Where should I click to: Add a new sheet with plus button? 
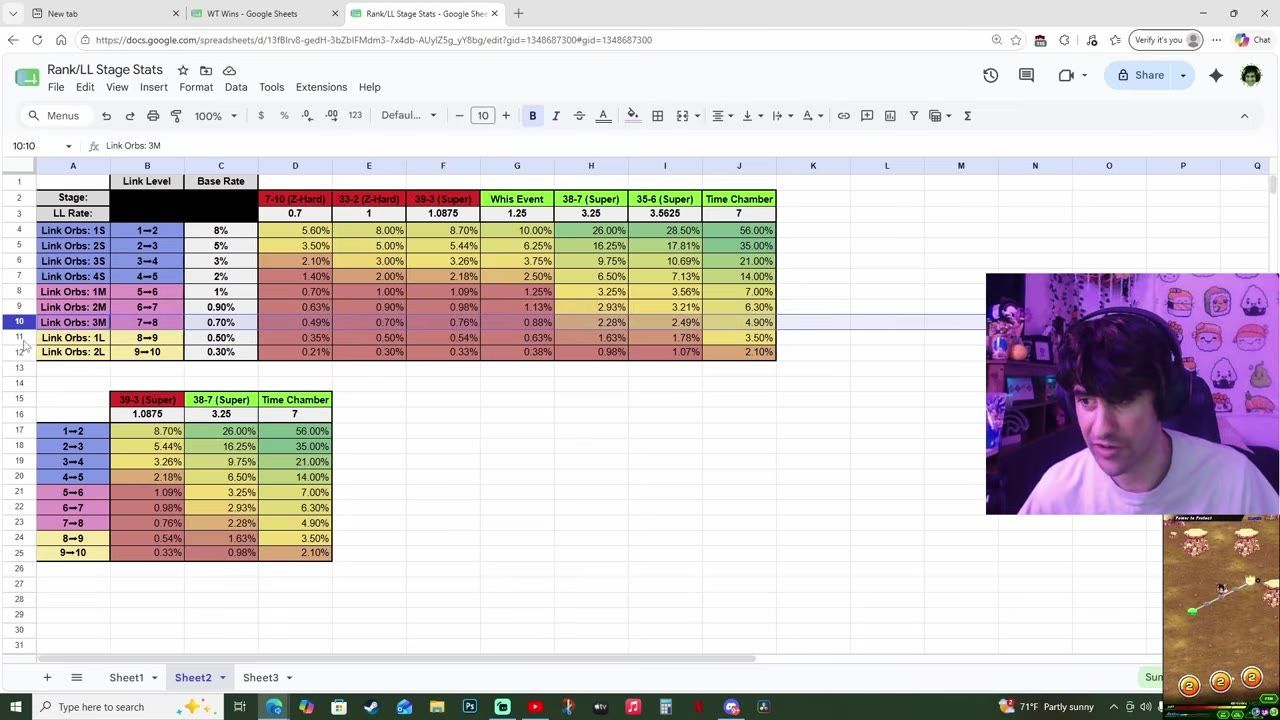47,678
